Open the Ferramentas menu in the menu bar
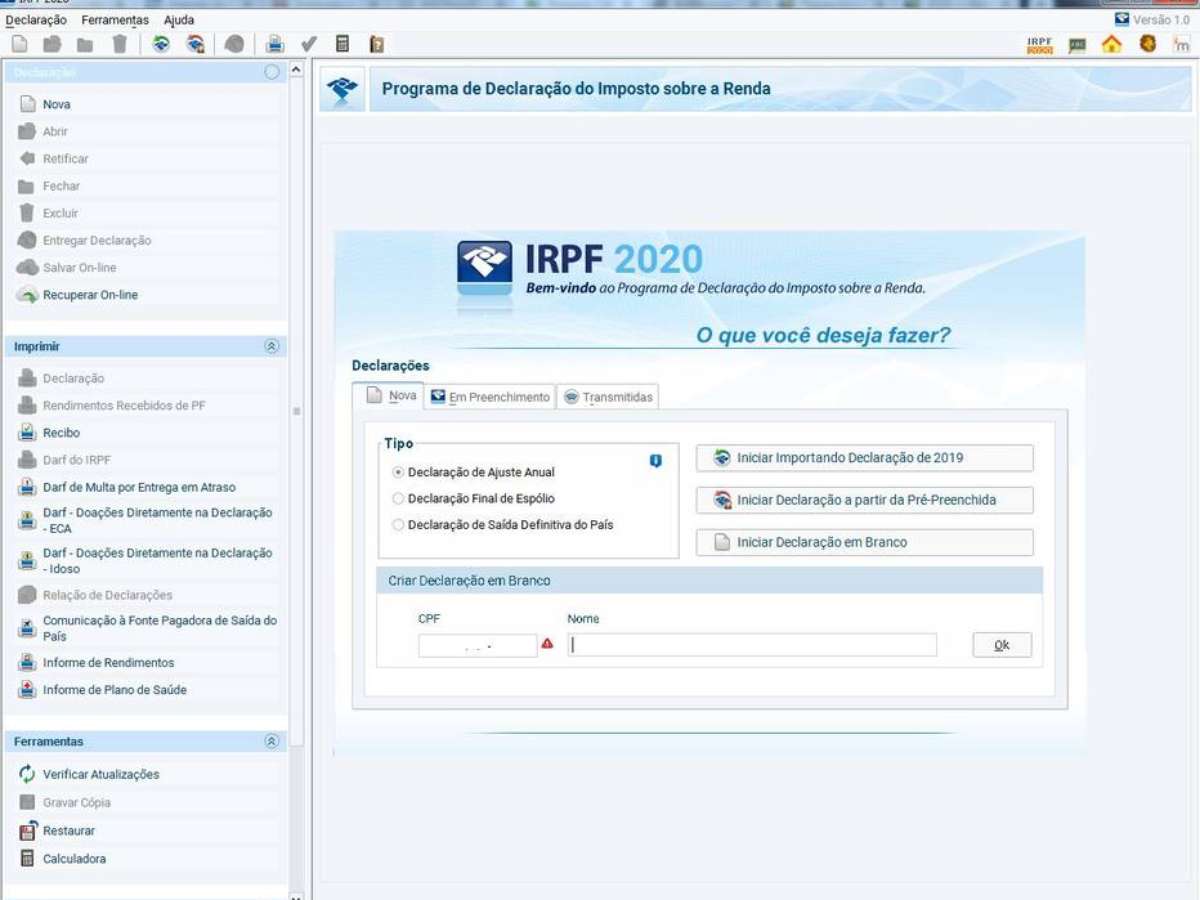The image size is (1200, 900). 115,20
